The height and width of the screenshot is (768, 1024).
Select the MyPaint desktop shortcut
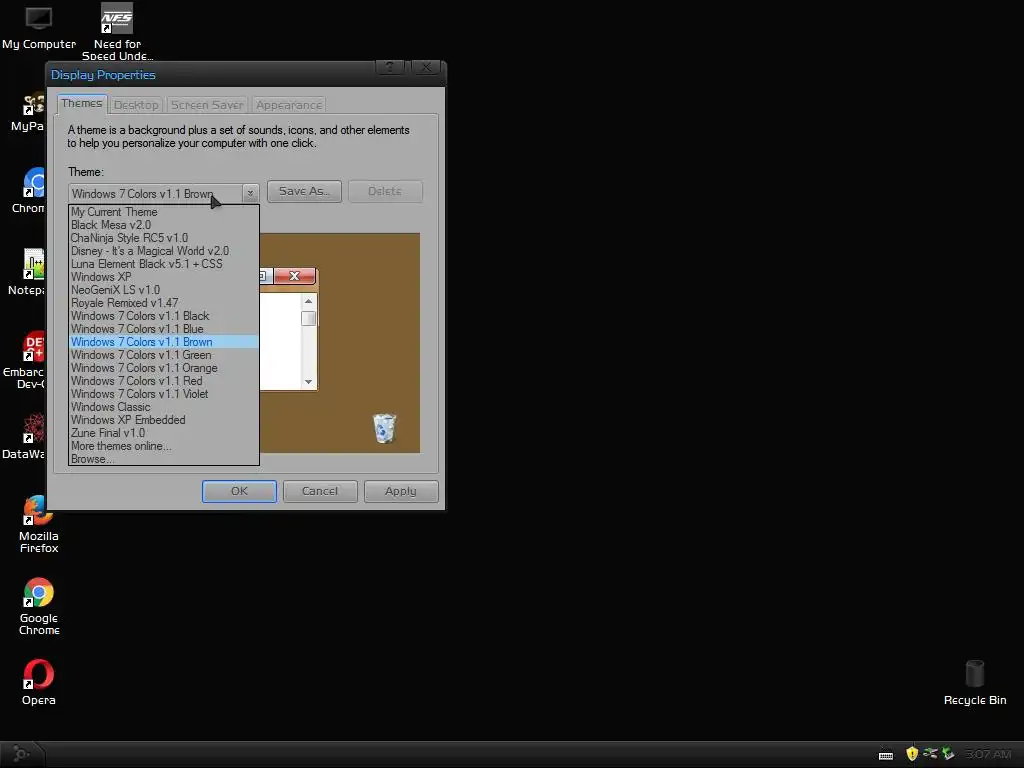click(x=29, y=112)
